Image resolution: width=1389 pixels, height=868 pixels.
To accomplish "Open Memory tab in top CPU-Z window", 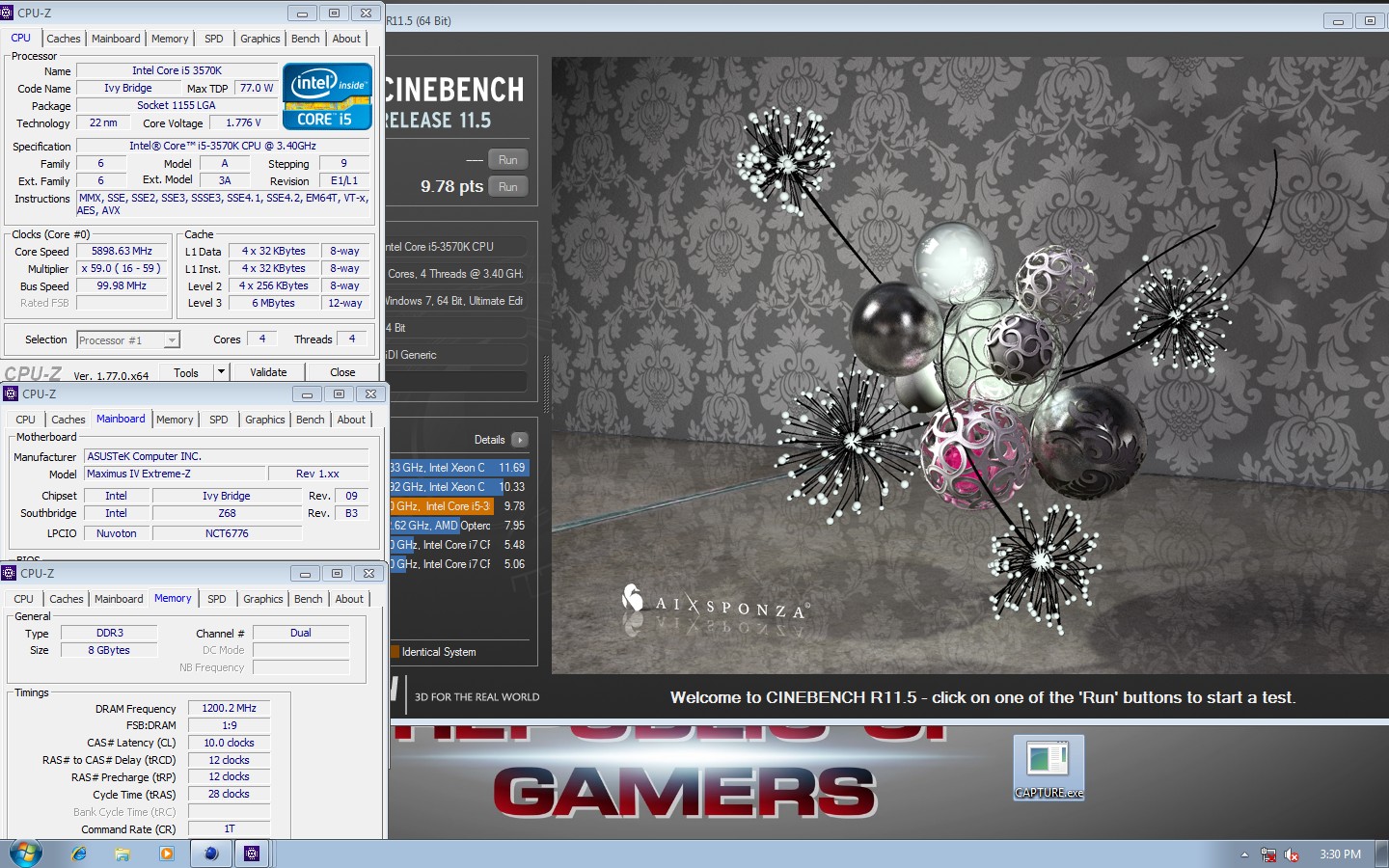I will pyautogui.click(x=170, y=39).
